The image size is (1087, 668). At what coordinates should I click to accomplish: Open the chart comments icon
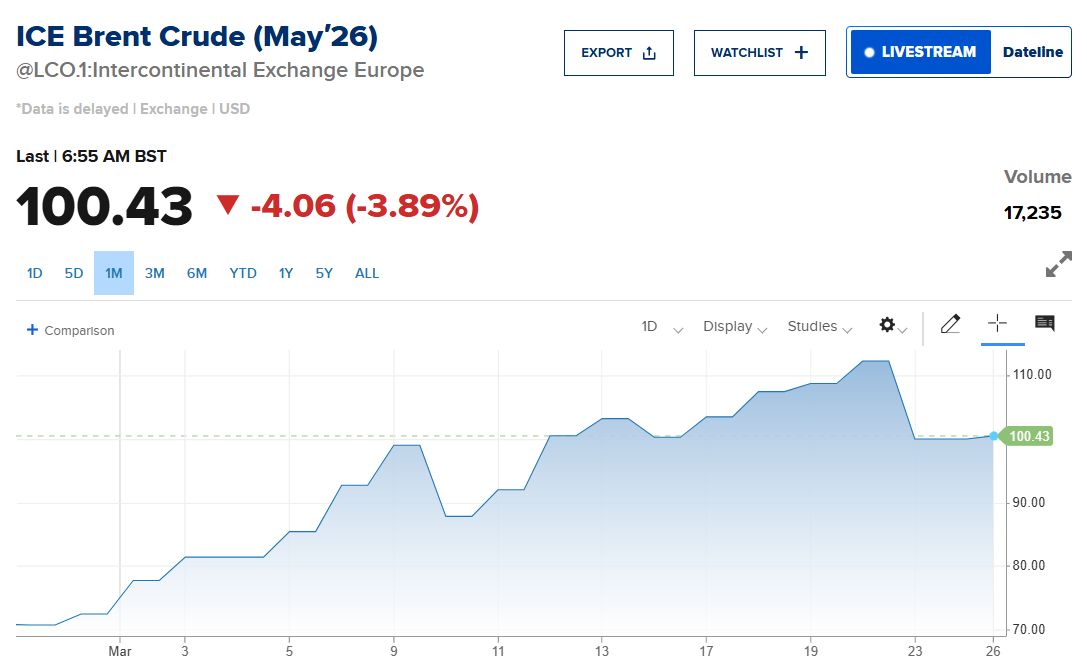pyautogui.click(x=1045, y=323)
